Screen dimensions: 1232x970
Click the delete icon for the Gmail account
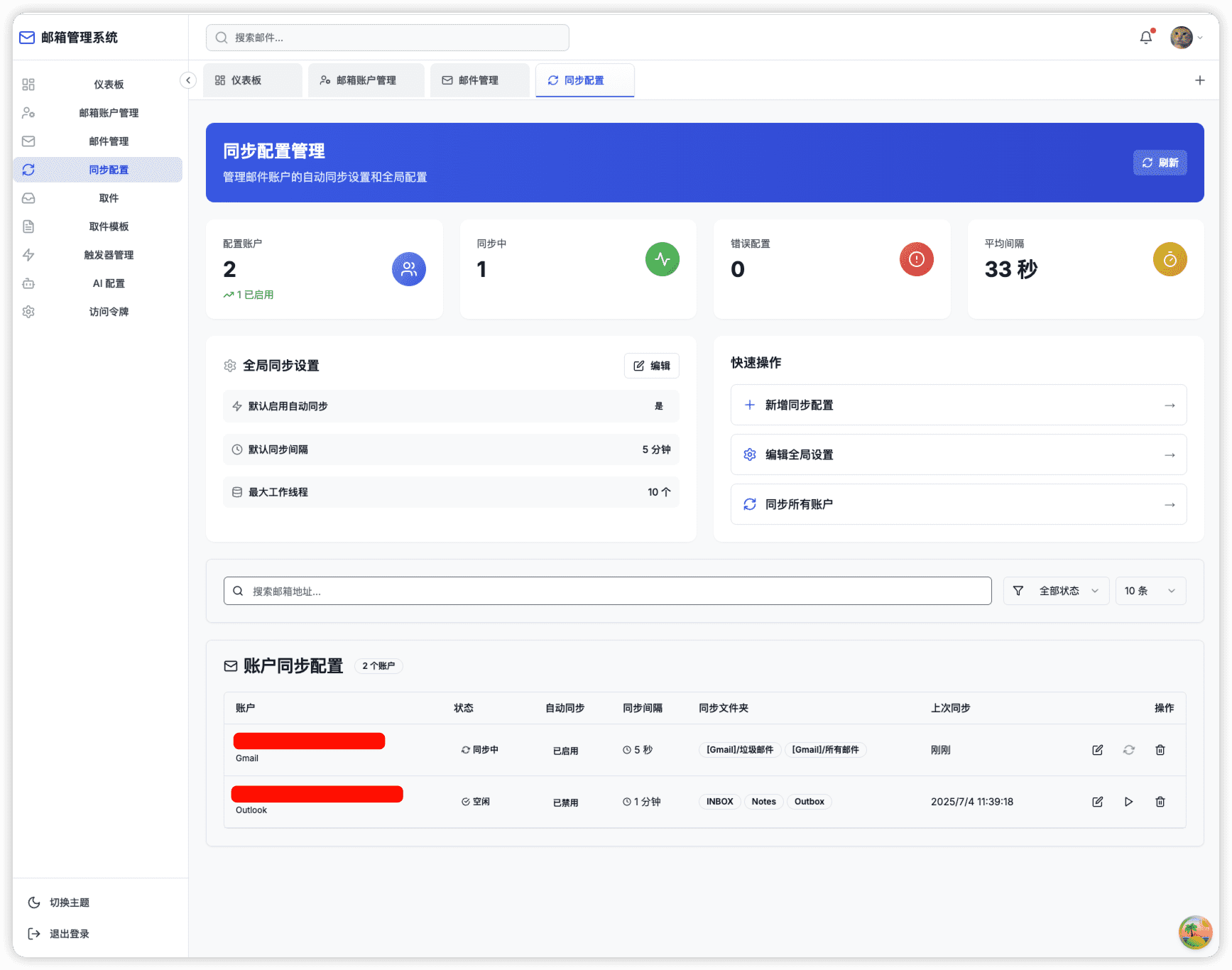coord(1160,750)
